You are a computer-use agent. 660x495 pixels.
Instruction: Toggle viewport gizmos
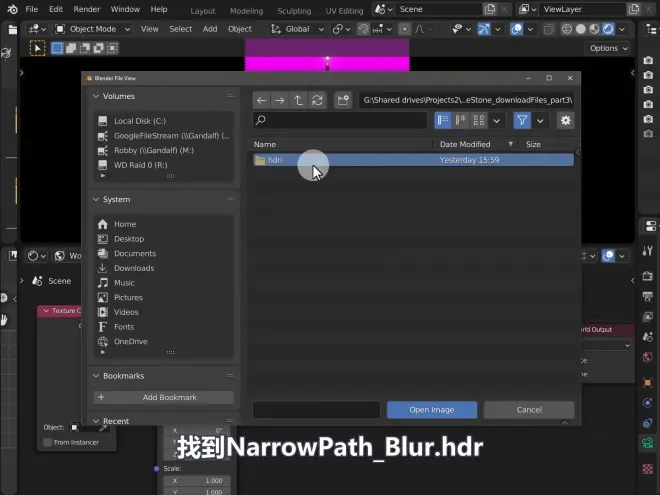(484, 29)
